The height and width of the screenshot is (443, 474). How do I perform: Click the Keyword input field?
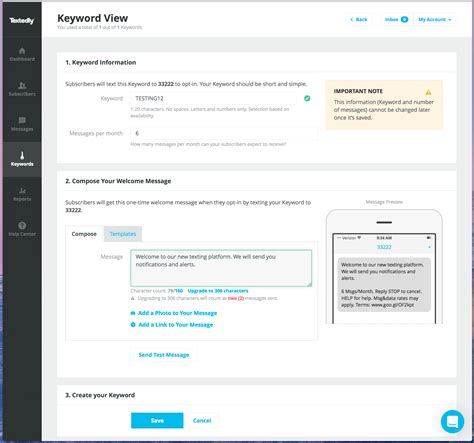pos(213,98)
